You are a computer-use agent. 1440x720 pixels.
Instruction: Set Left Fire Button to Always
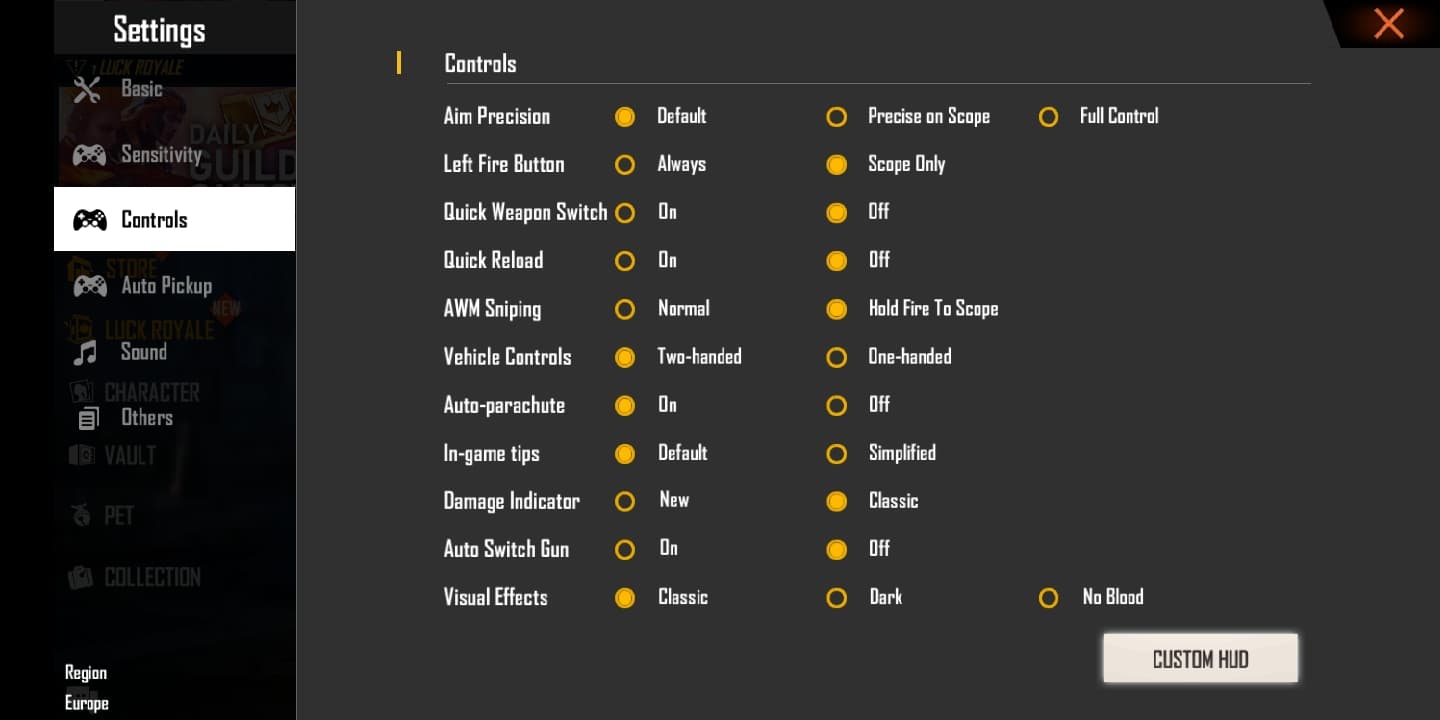click(625, 165)
